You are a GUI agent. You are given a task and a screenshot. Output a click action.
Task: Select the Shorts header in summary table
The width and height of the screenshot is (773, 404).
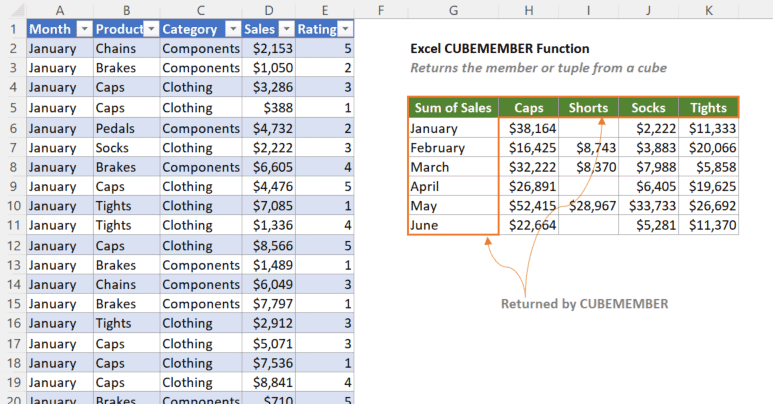[588, 108]
